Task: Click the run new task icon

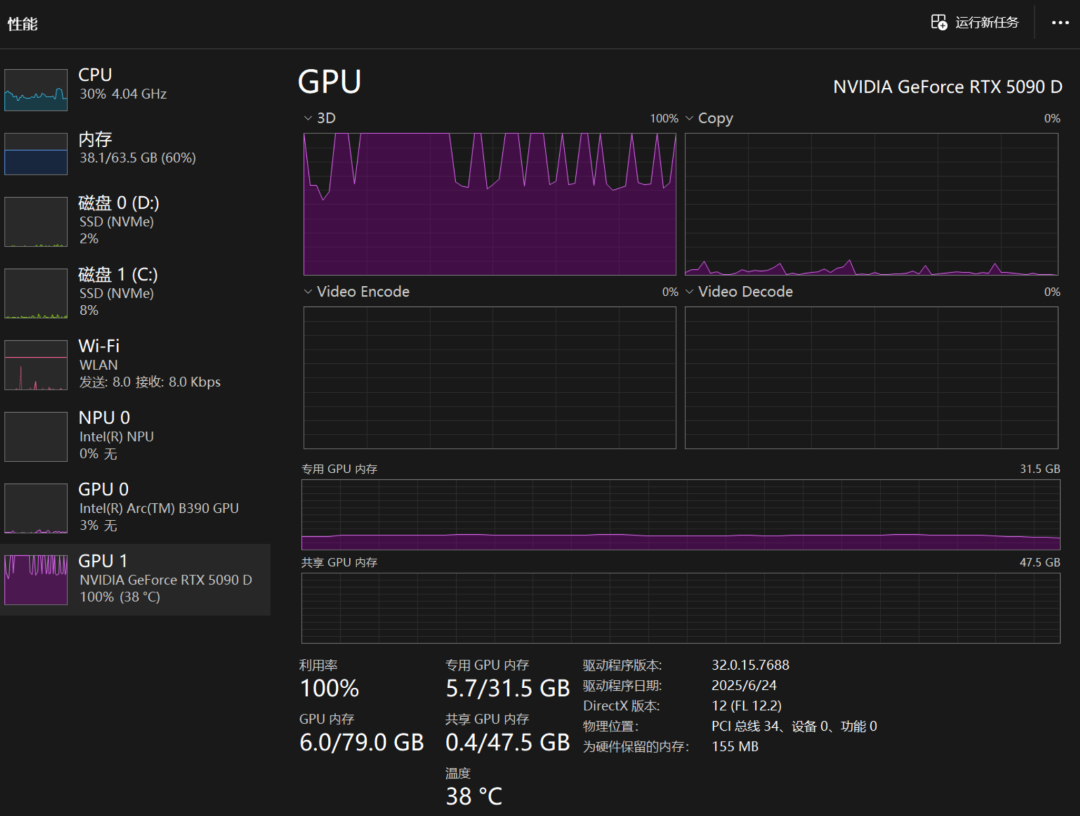Action: click(939, 23)
